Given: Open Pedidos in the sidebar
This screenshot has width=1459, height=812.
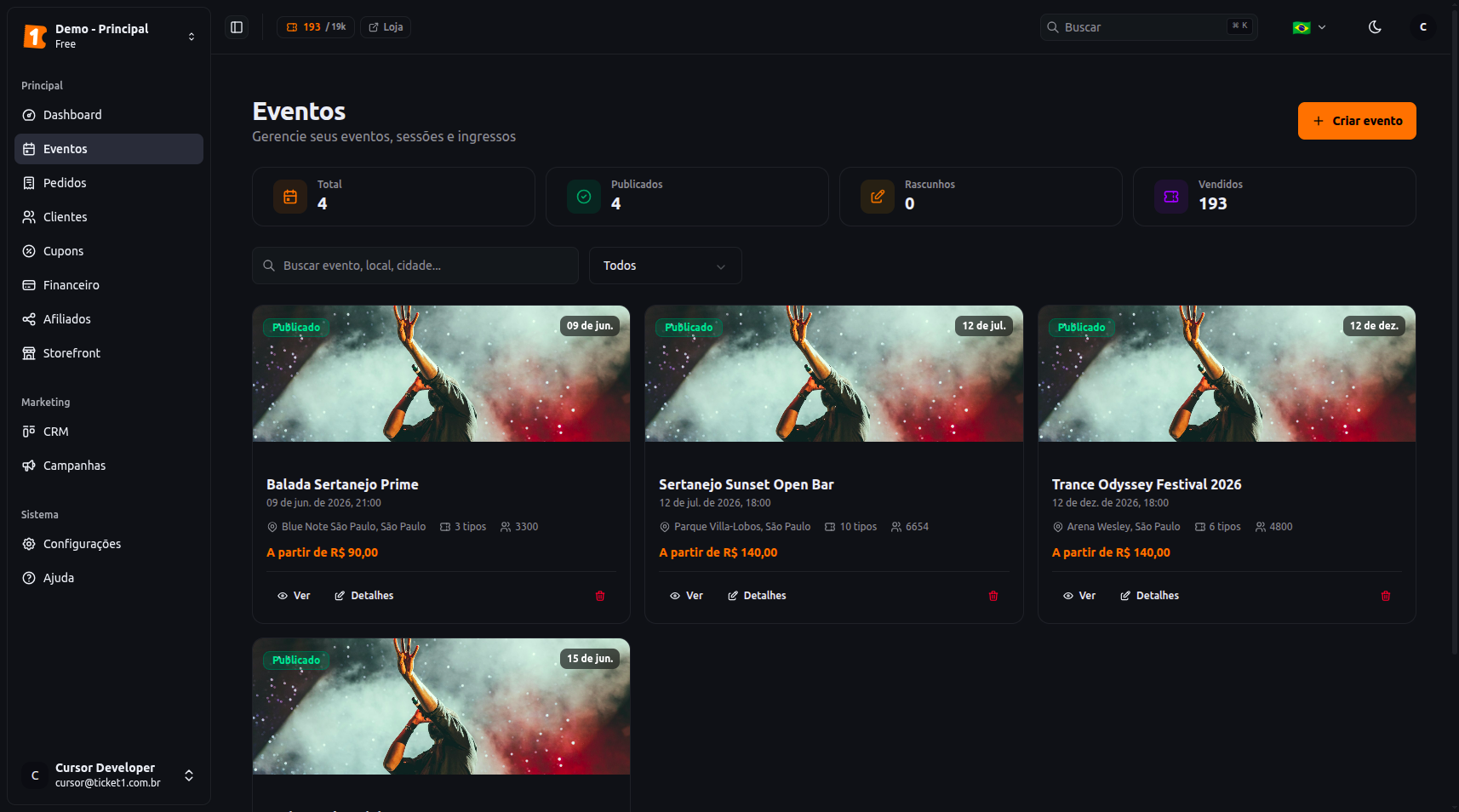Looking at the screenshot, I should [x=109, y=183].
